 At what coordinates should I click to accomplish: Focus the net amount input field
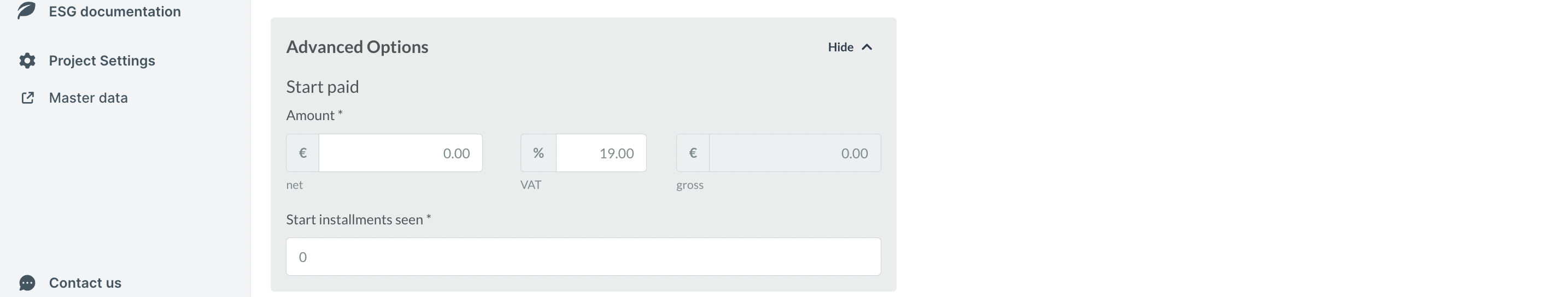pyautogui.click(x=401, y=153)
